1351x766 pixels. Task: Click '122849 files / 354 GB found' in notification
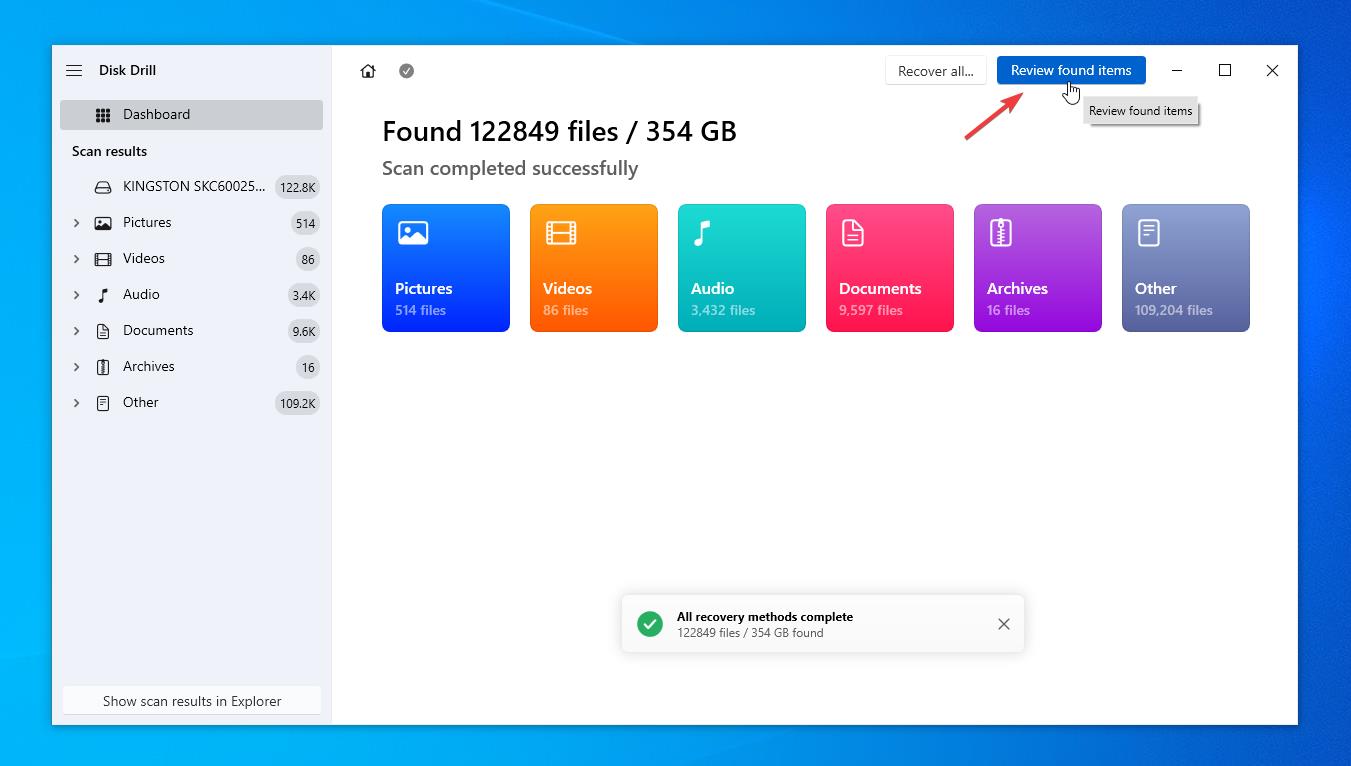click(750, 633)
